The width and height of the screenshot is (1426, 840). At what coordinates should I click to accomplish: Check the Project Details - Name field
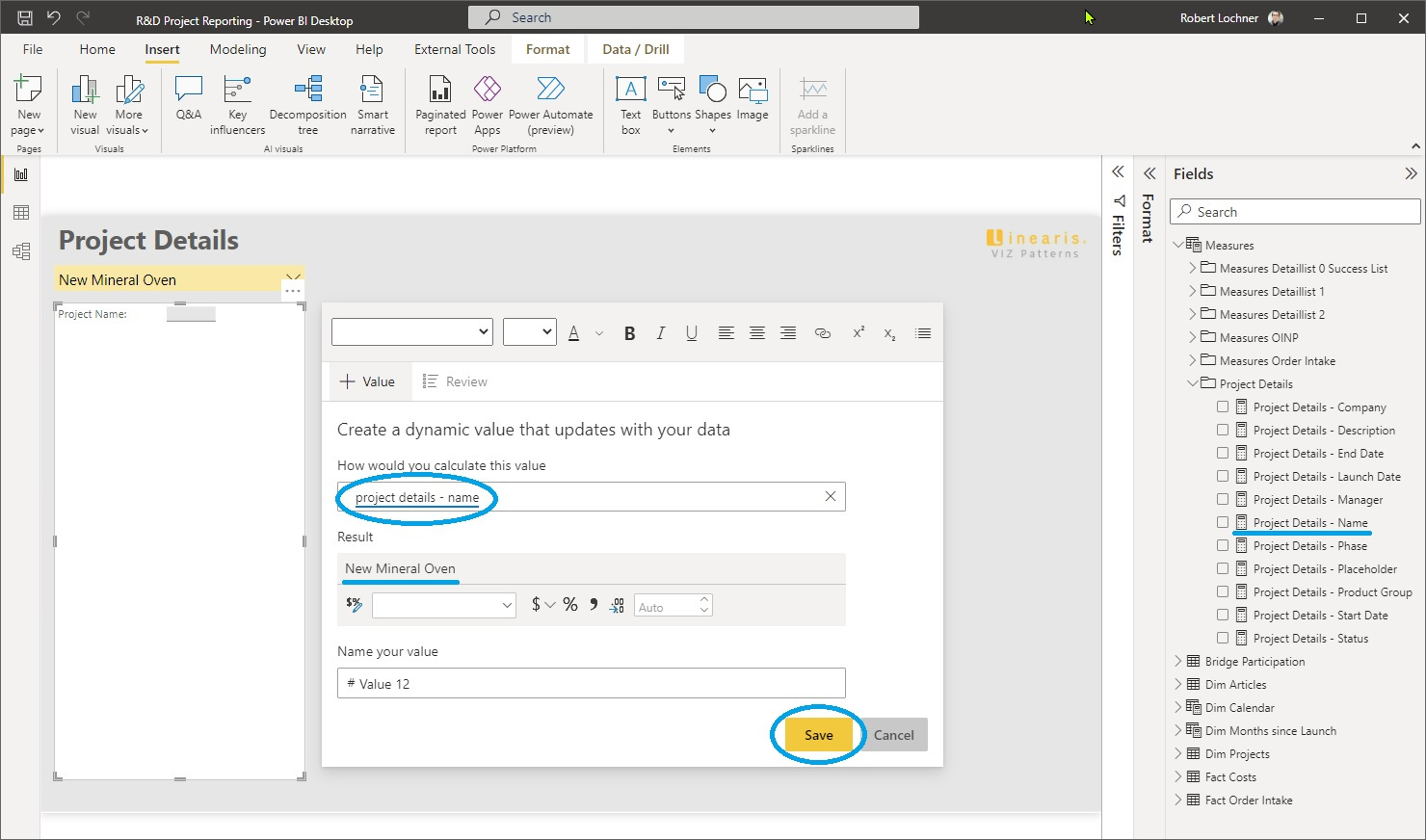pyautogui.click(x=1224, y=522)
